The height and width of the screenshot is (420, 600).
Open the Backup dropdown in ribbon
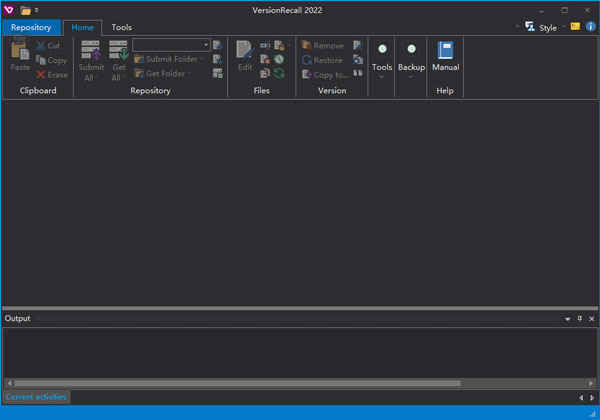411,60
